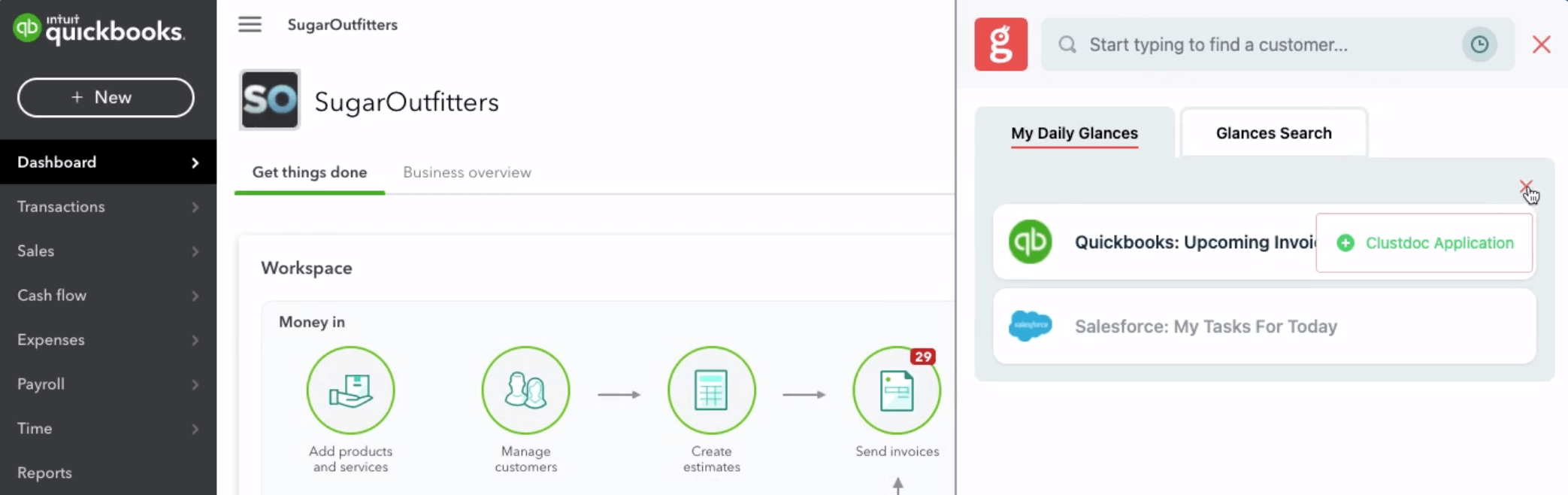This screenshot has width=1568, height=495.
Task: Go to Sales in sidebar
Action: pos(108,251)
